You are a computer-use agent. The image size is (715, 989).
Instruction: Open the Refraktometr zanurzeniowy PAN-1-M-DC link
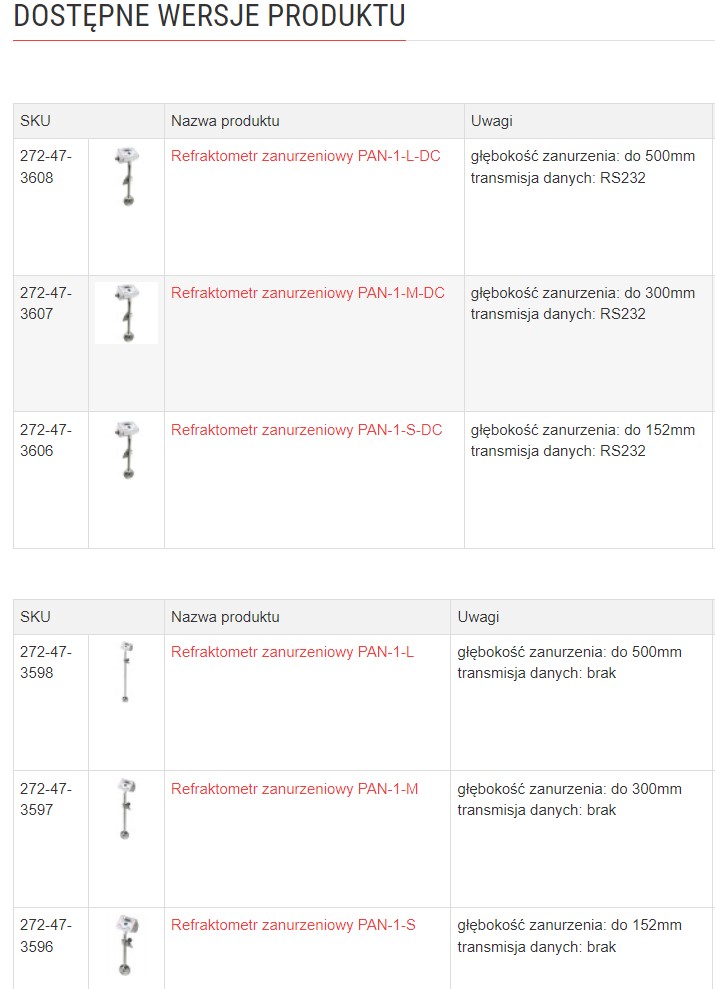tap(307, 293)
